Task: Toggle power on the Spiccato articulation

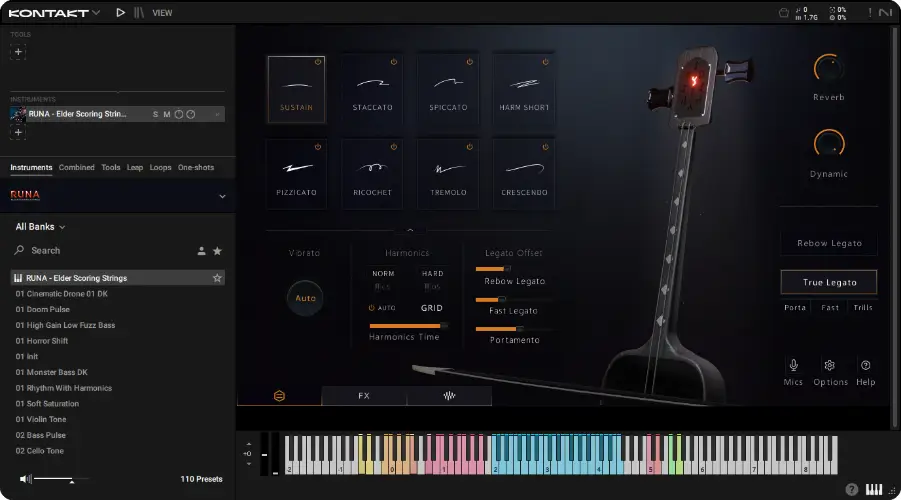Action: (469, 62)
